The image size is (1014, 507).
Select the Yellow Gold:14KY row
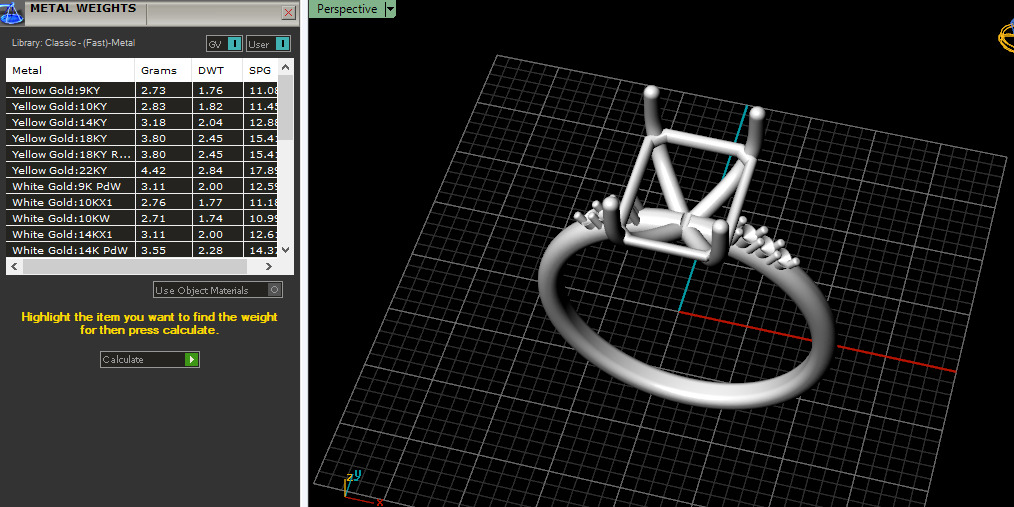click(142, 122)
